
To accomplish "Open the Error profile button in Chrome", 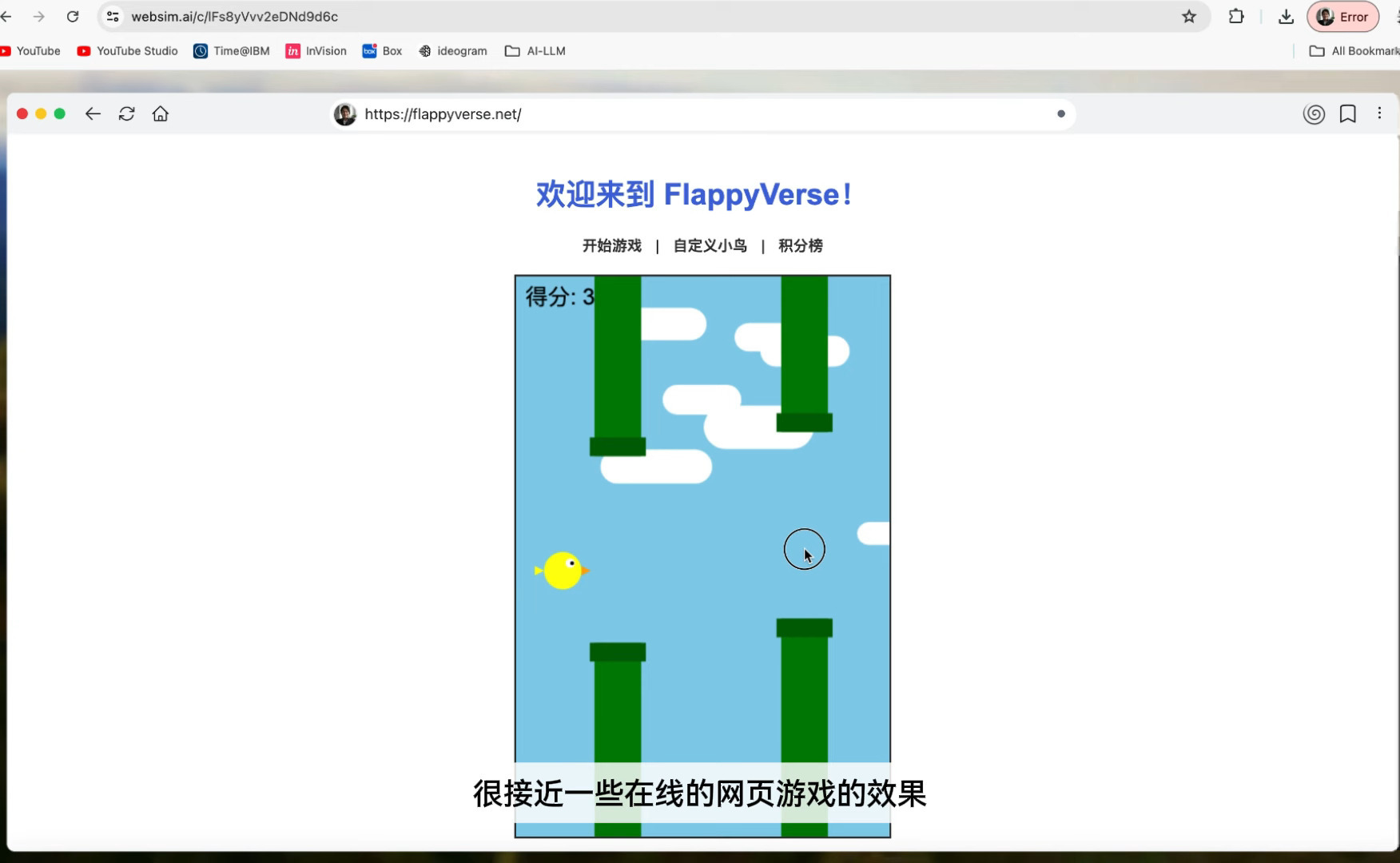I will (1343, 17).
